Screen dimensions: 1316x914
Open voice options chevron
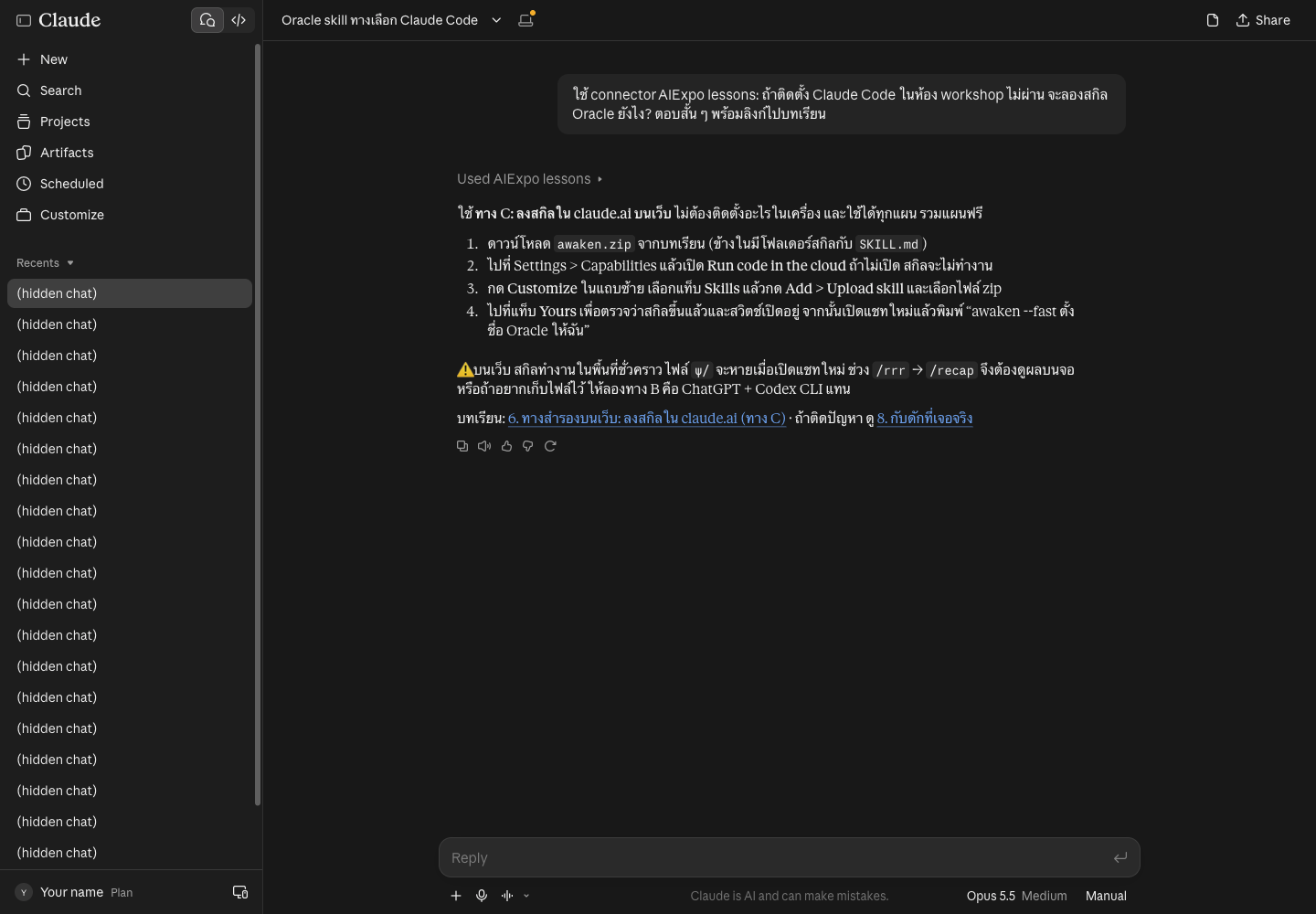[x=526, y=896]
